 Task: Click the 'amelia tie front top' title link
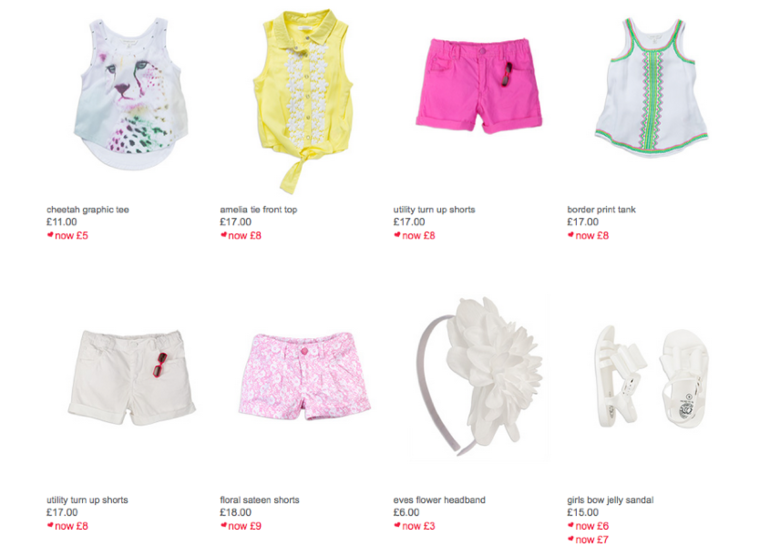pyautogui.click(x=259, y=210)
